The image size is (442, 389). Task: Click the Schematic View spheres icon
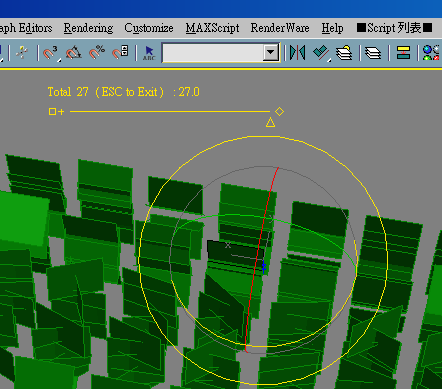point(431,53)
